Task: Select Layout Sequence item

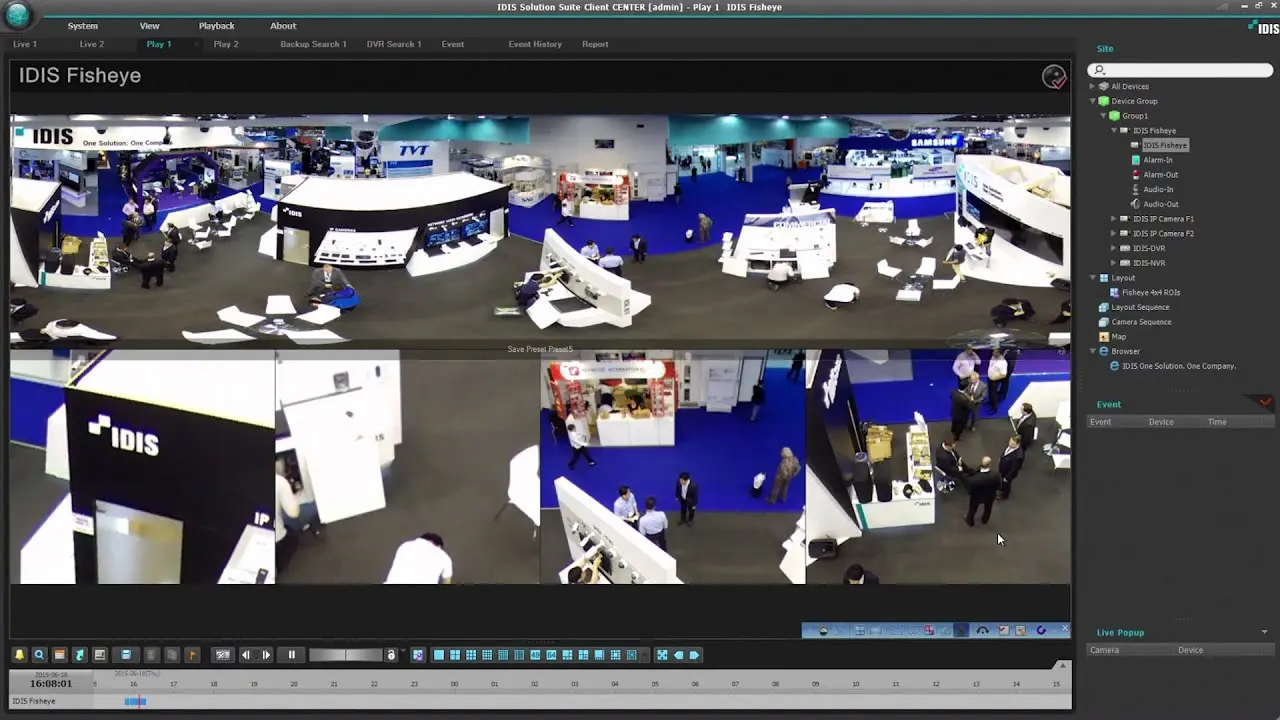Action: (x=1140, y=307)
